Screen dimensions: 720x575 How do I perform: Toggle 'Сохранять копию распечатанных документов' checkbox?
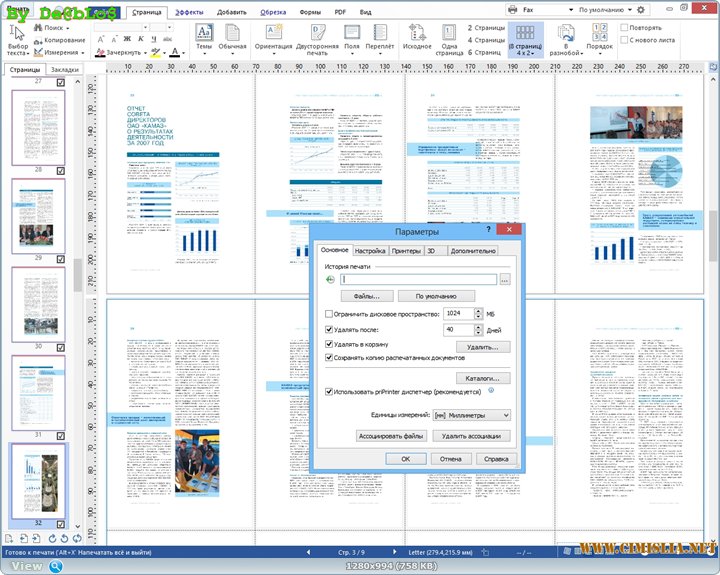(x=330, y=357)
